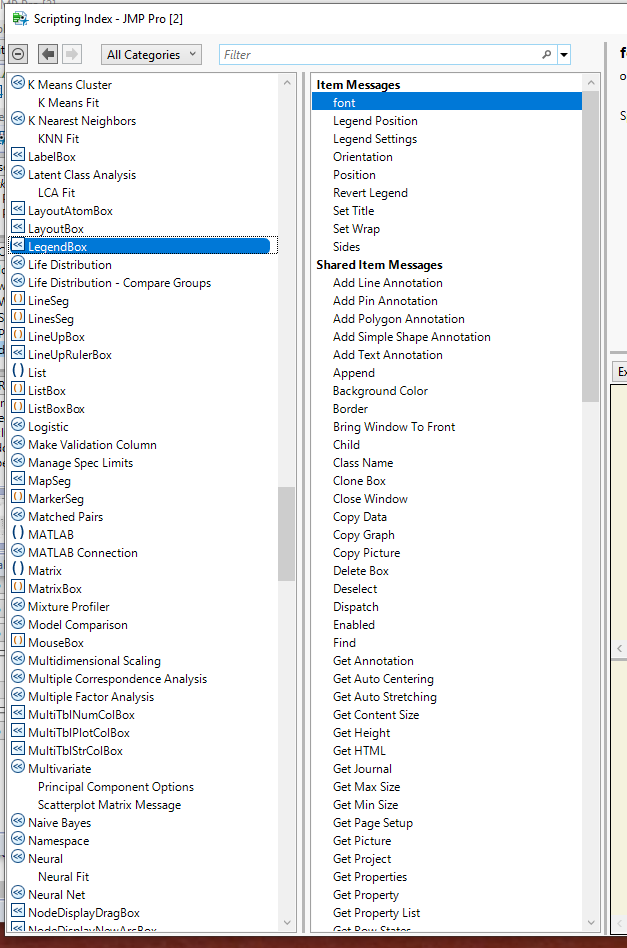Select Delete Box message
Screen dimensions: 627x948
point(360,570)
